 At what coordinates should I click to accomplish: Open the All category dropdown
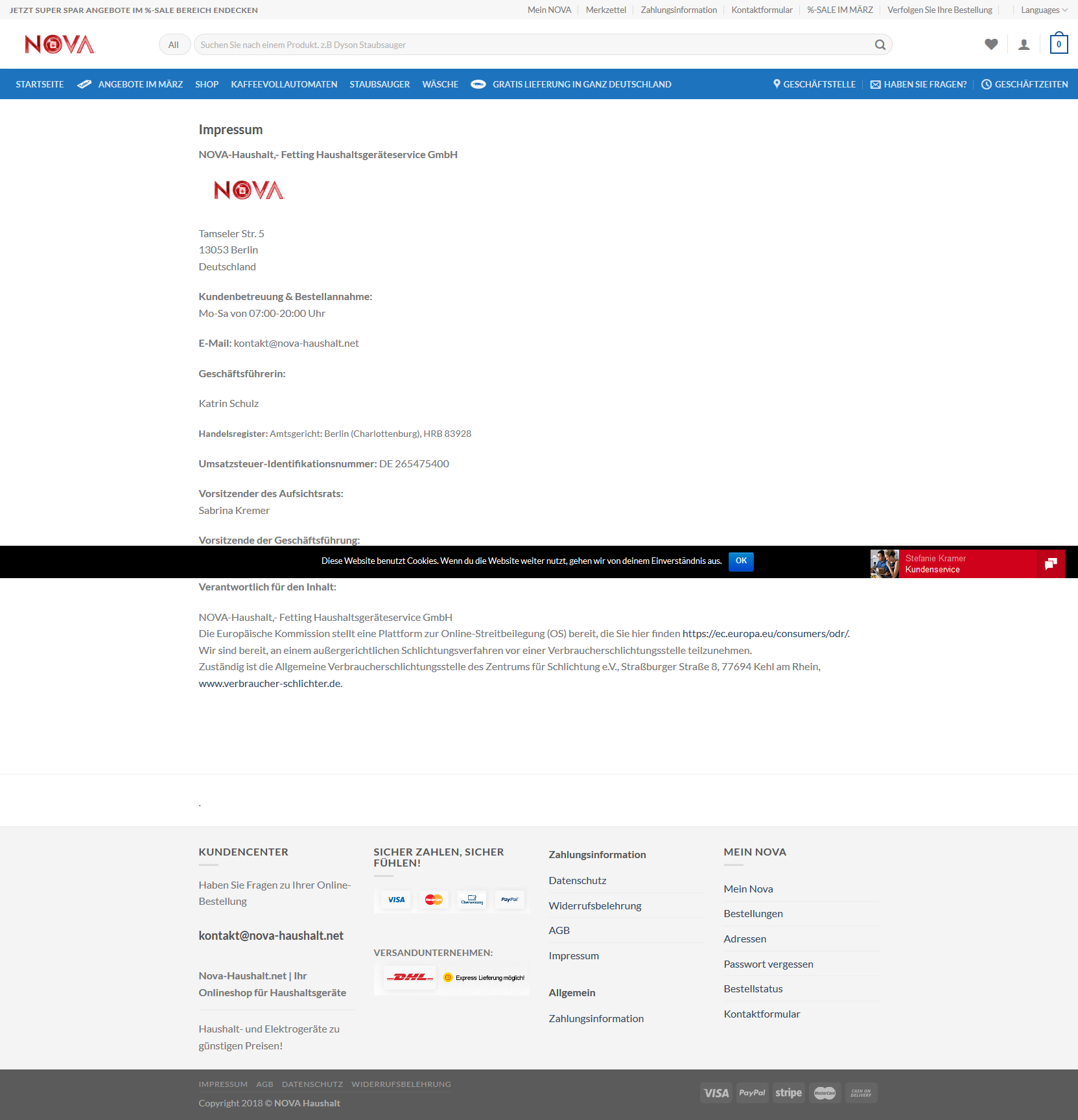click(x=174, y=45)
